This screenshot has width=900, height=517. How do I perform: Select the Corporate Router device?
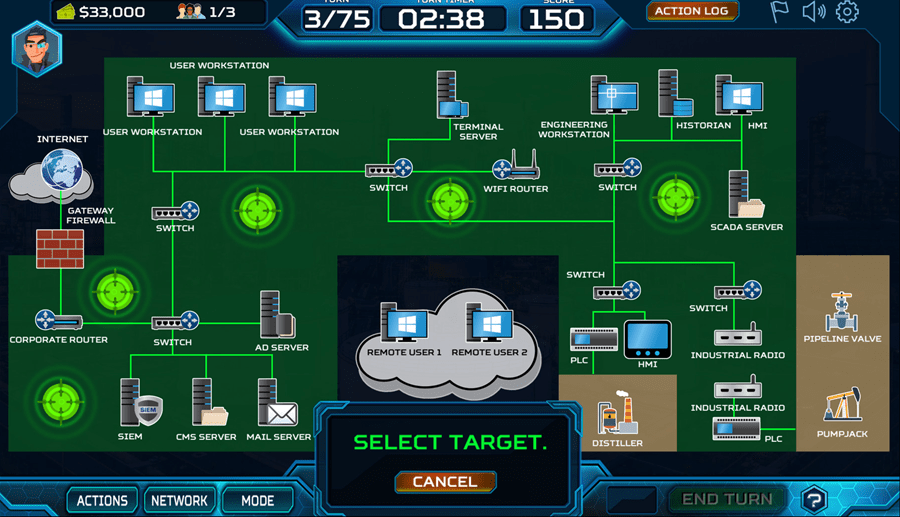[59, 320]
